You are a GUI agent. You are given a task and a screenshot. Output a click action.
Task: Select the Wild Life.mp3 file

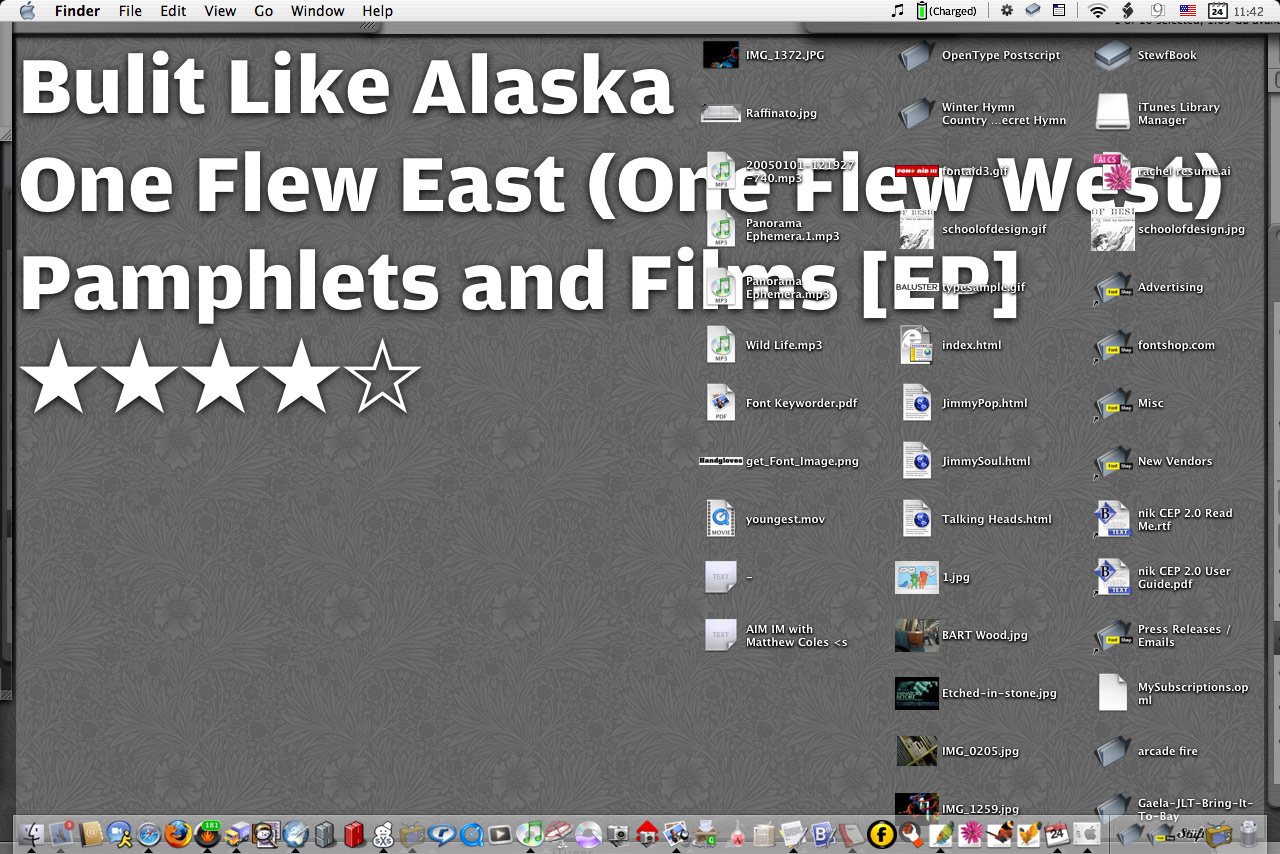(x=720, y=345)
